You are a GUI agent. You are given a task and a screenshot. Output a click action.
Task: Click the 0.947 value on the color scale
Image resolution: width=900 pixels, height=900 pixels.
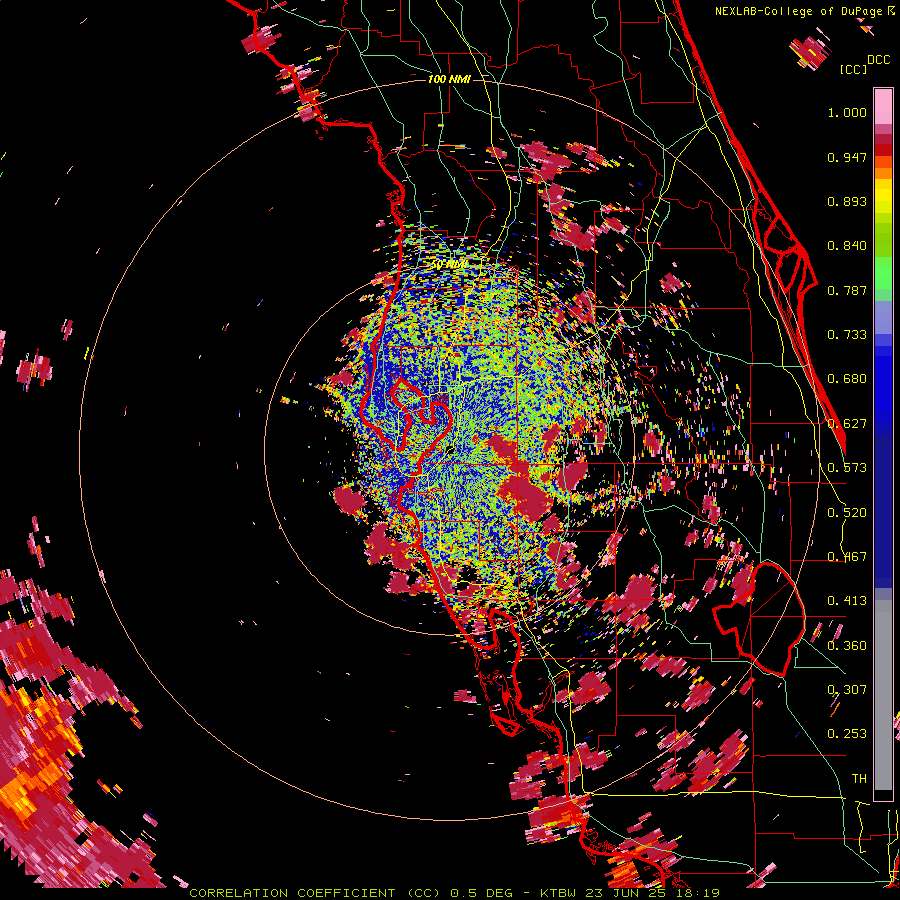847,157
